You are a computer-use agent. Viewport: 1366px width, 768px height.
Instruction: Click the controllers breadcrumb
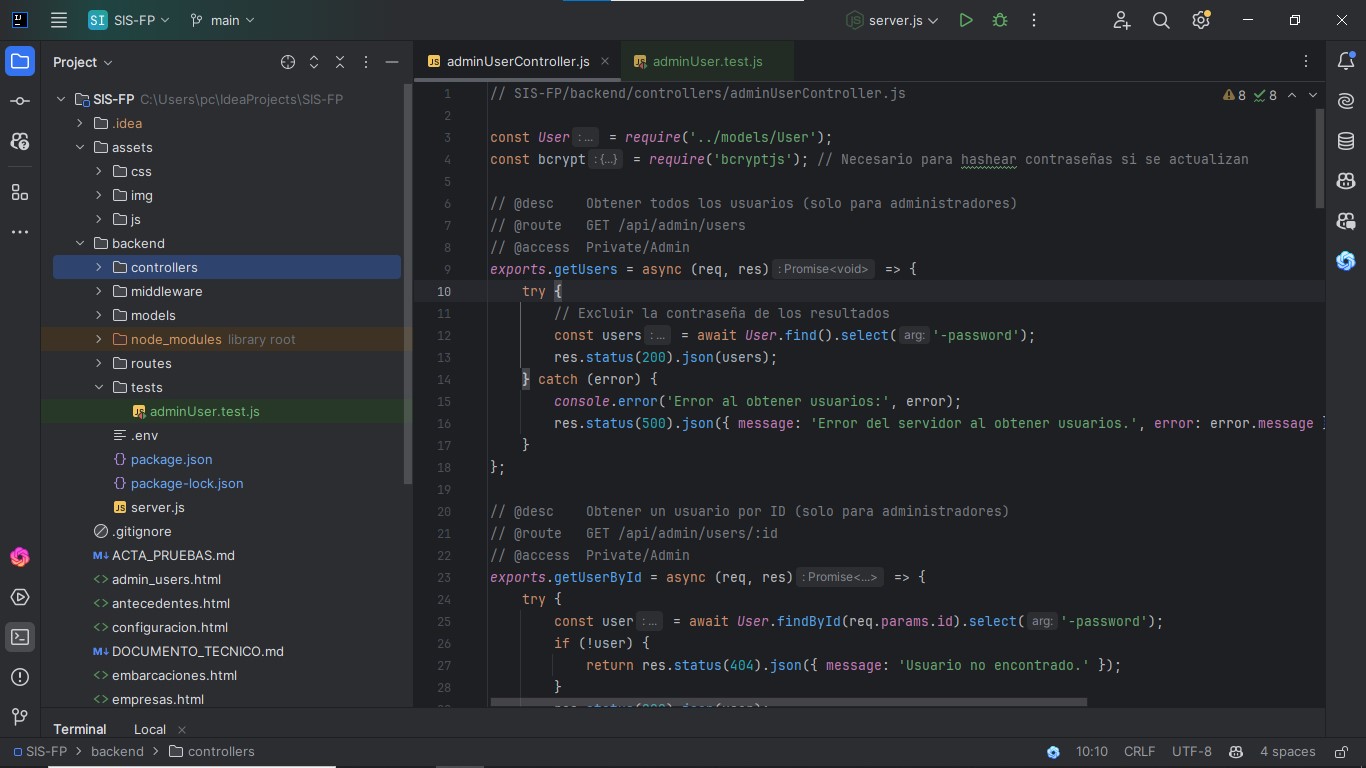[212, 751]
